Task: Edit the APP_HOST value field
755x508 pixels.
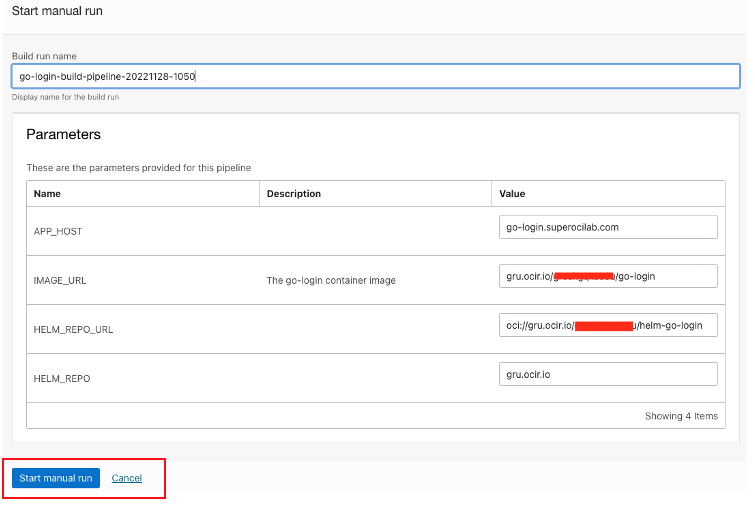Action: click(608, 227)
